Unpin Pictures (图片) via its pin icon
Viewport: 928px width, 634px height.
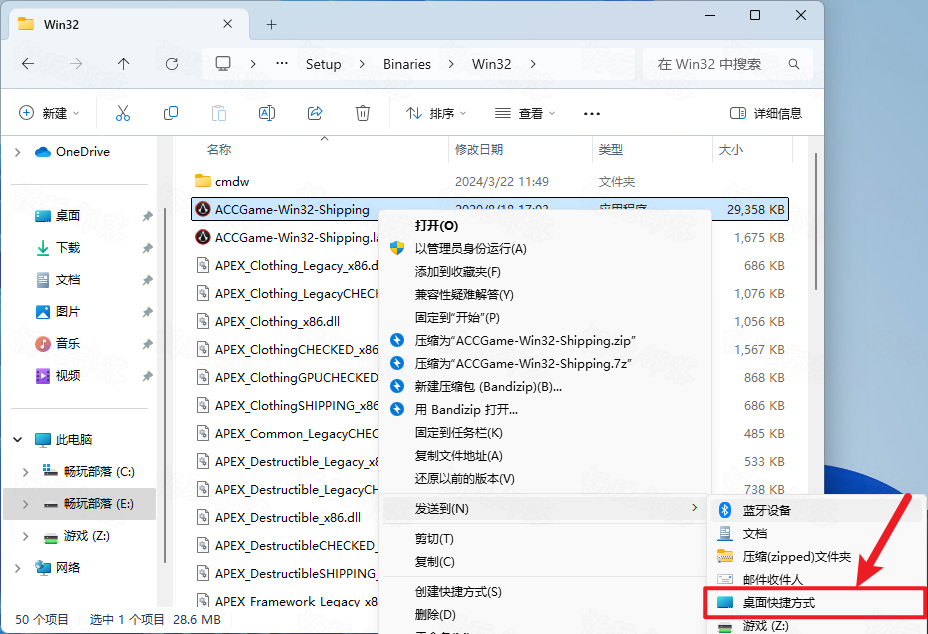147,313
